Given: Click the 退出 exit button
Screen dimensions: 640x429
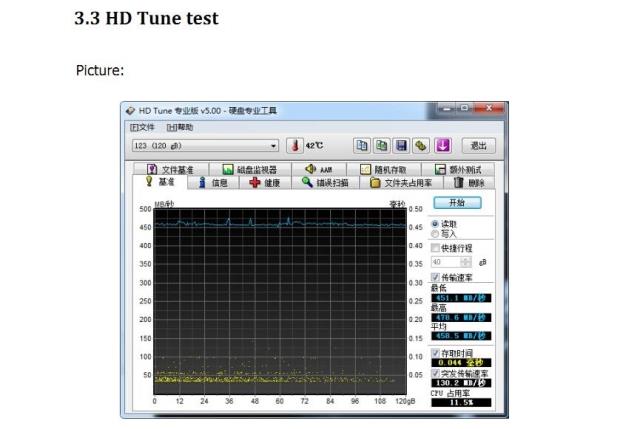Looking at the screenshot, I should [x=478, y=146].
